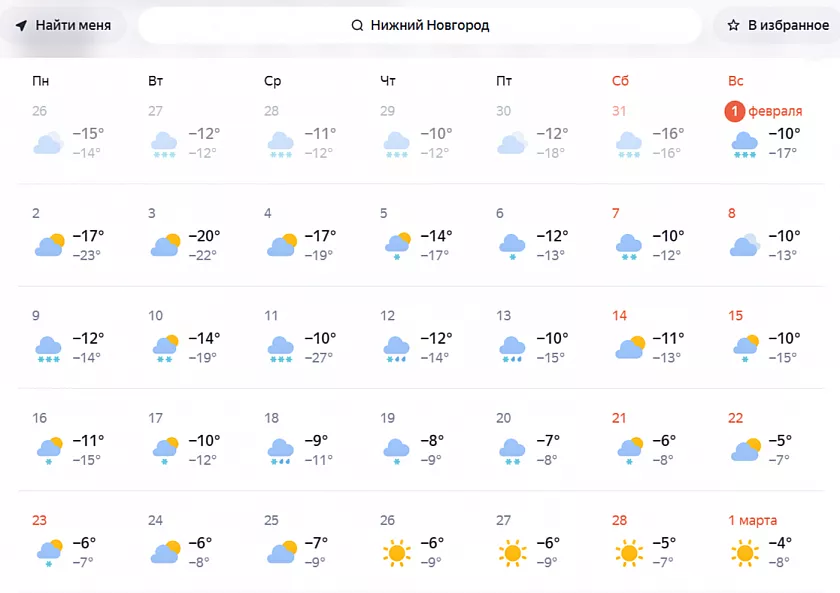Screen dimensions: 840x593
Task: Click the Нижний Новгород search field
Action: [x=420, y=25]
